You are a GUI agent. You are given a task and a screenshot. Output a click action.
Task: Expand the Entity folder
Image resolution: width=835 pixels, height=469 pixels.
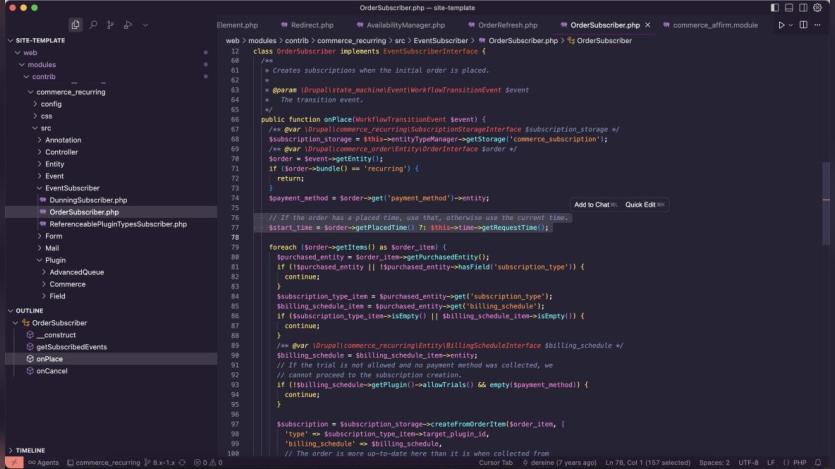point(54,164)
